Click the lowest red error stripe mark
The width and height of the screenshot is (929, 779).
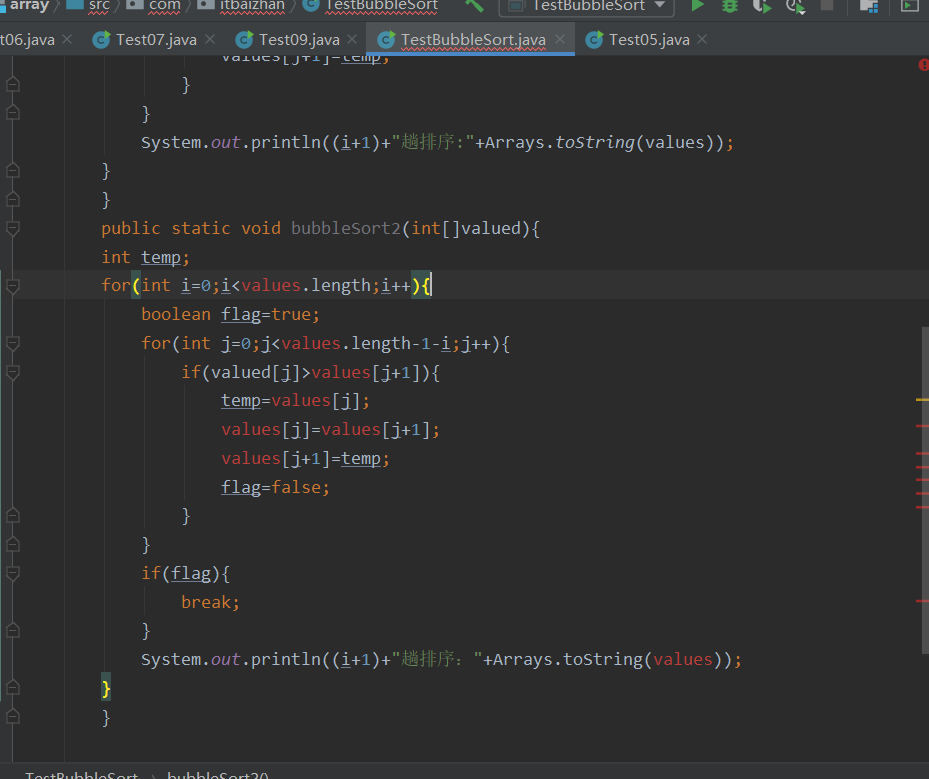pyautogui.click(x=922, y=601)
